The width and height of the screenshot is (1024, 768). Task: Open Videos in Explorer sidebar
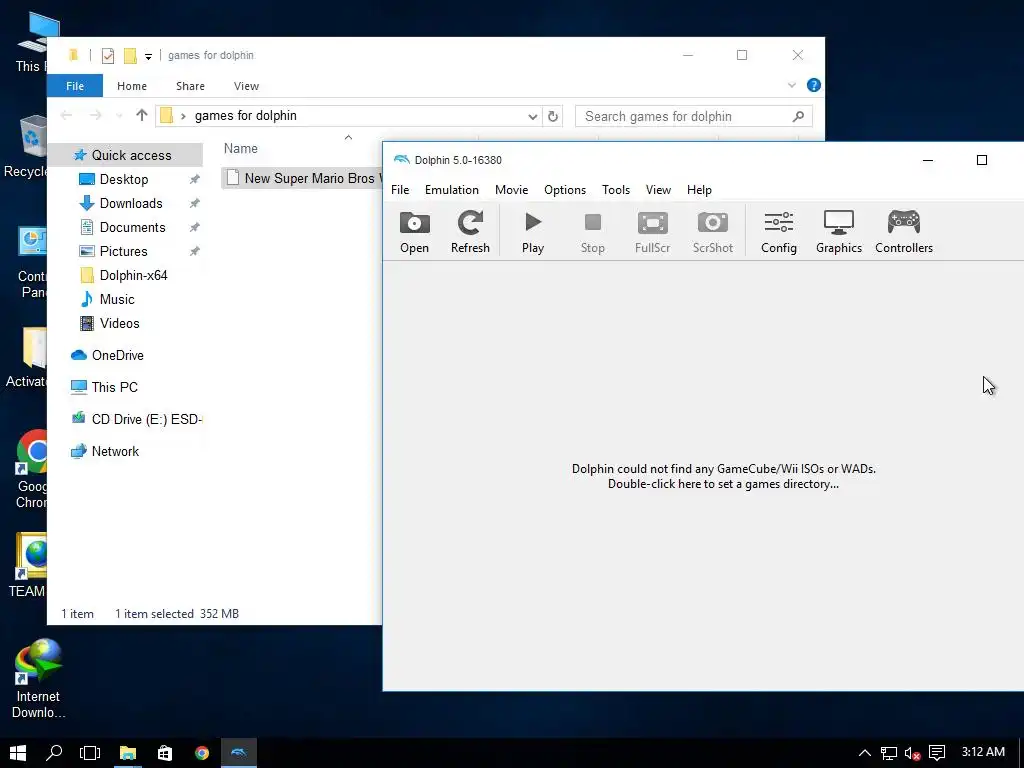120,324
